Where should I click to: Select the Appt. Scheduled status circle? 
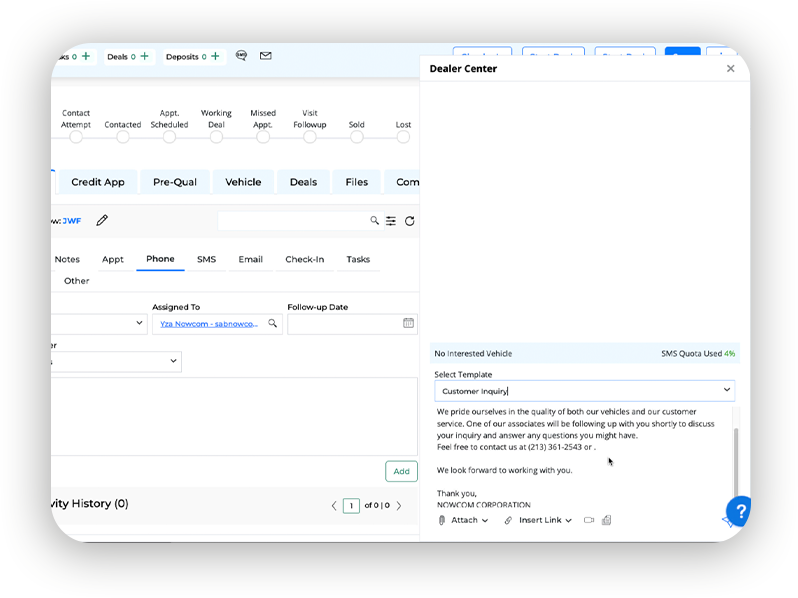(169, 137)
